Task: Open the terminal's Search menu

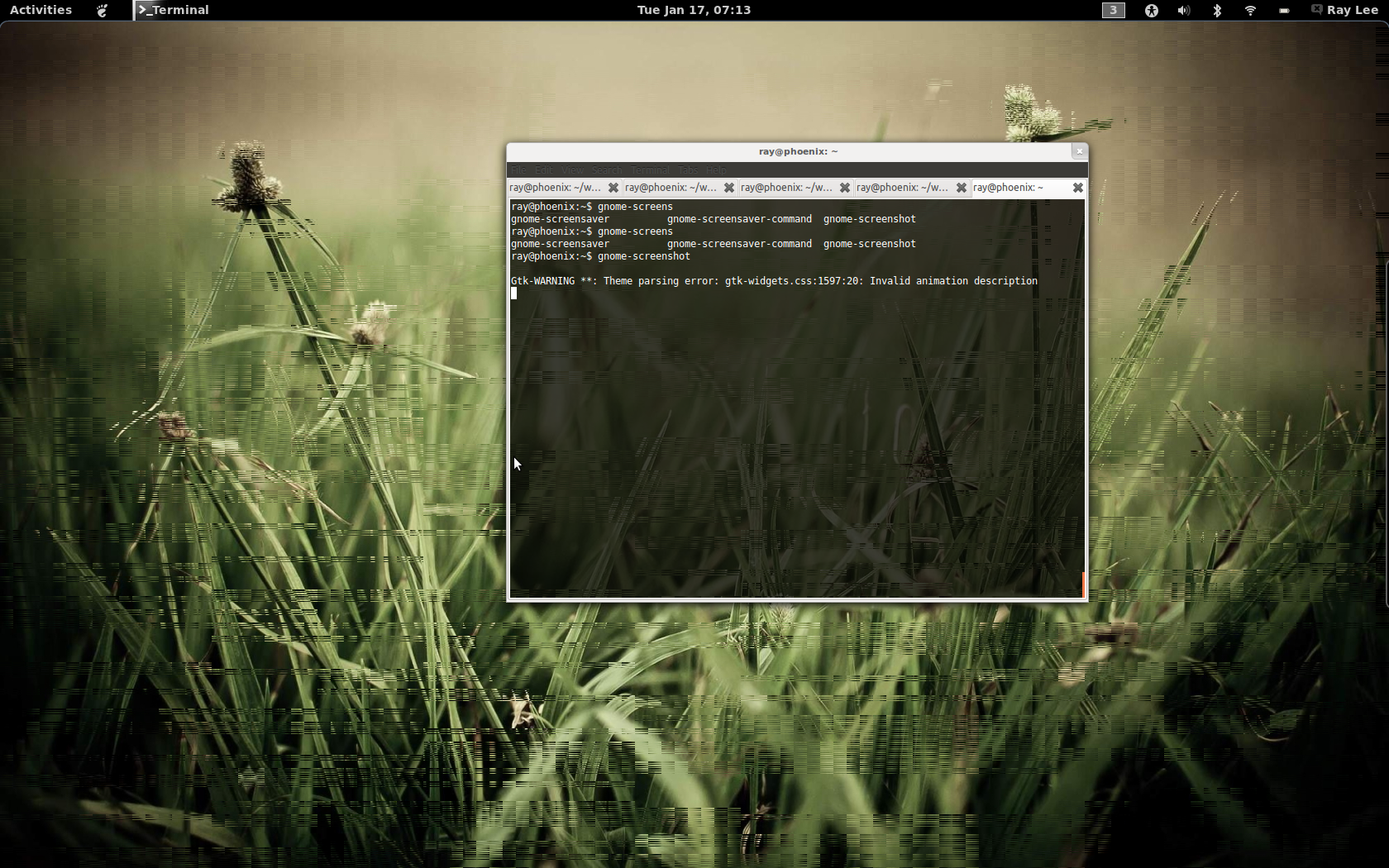Action: pos(606,170)
